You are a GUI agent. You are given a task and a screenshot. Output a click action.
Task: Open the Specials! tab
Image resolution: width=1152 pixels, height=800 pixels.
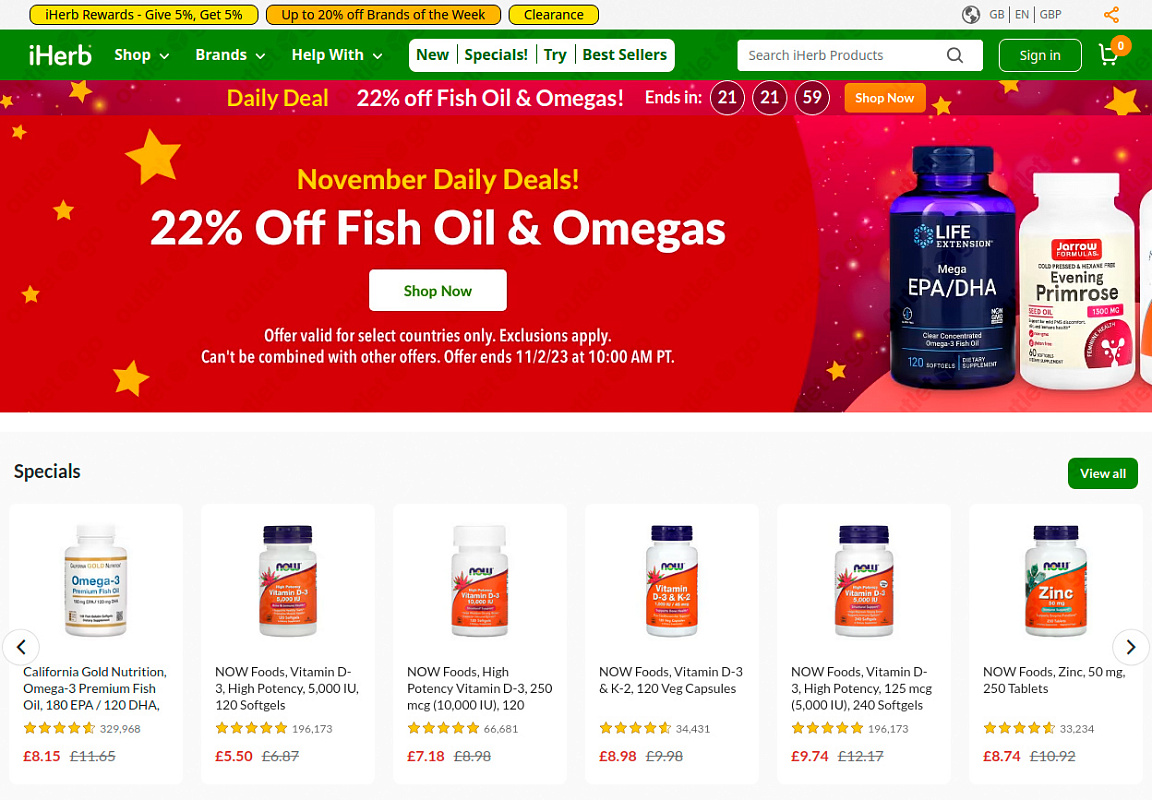click(496, 55)
